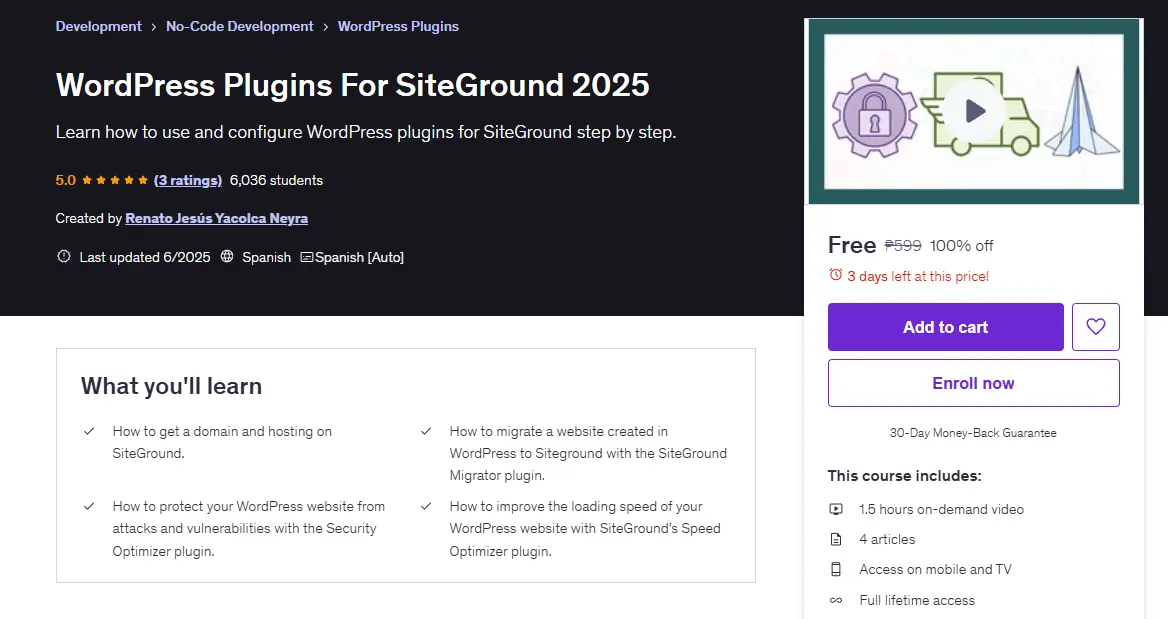Open the 3 ratings link
The width and height of the screenshot is (1168, 619).
[x=188, y=180]
